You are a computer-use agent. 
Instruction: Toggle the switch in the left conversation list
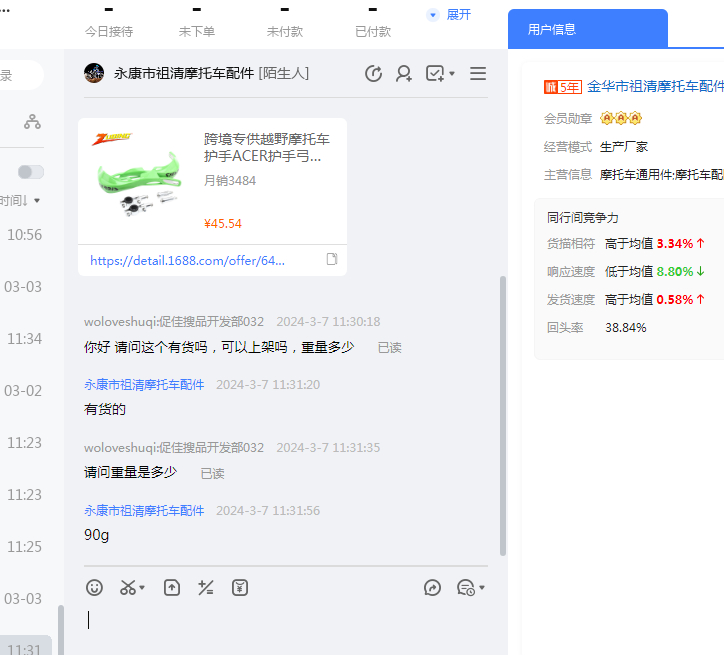pos(31,172)
